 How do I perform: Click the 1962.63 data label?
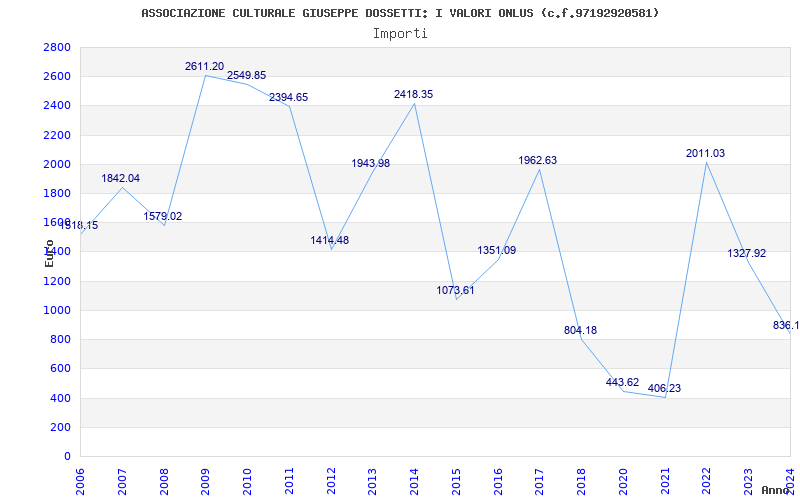coord(538,160)
